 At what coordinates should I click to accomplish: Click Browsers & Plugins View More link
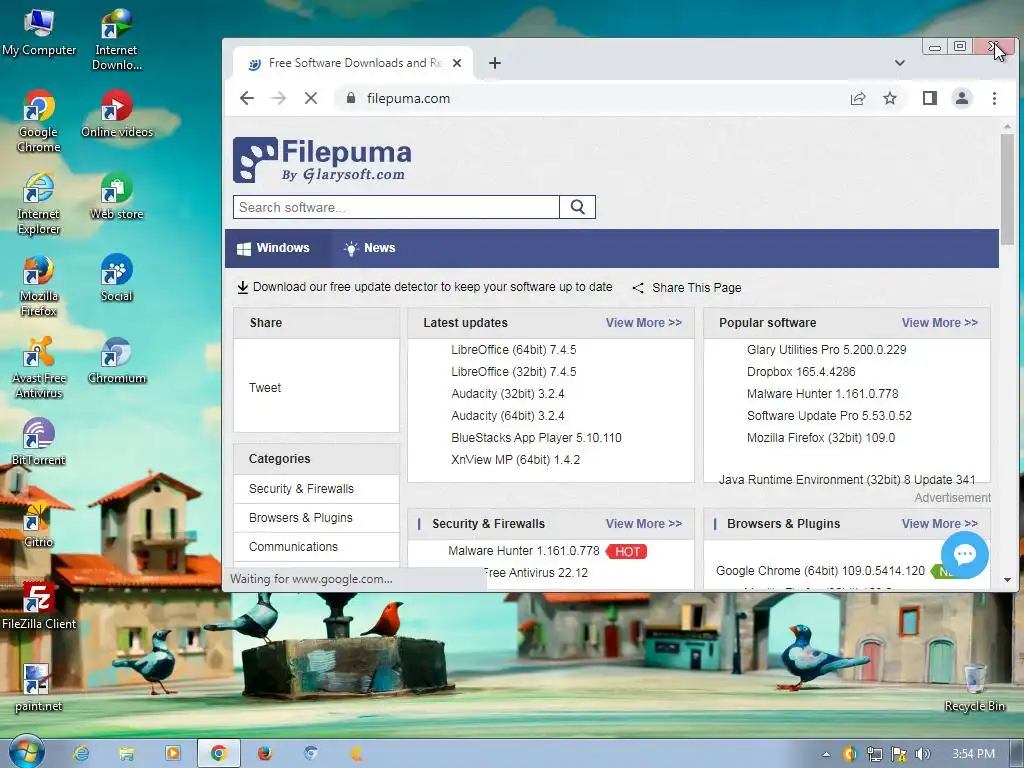pyautogui.click(x=940, y=524)
